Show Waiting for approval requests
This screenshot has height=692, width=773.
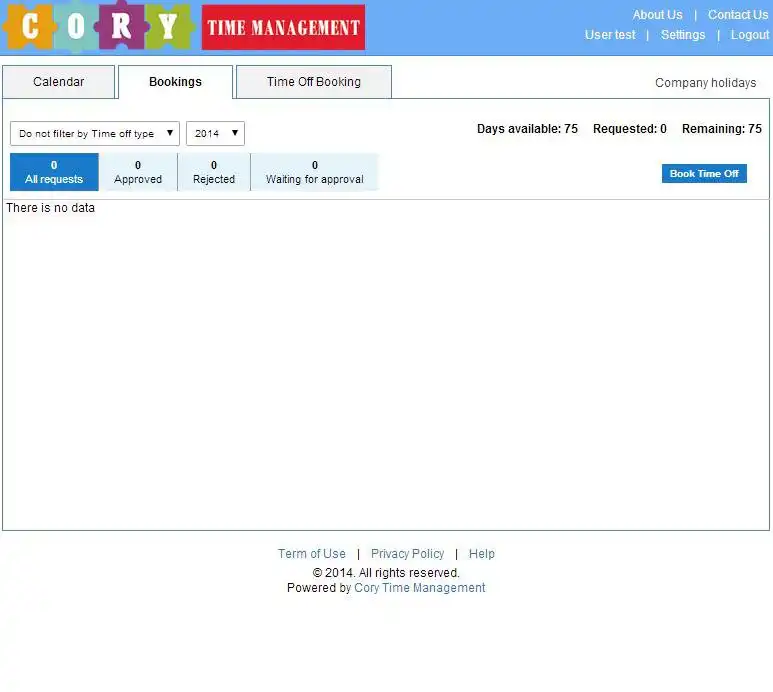point(315,172)
